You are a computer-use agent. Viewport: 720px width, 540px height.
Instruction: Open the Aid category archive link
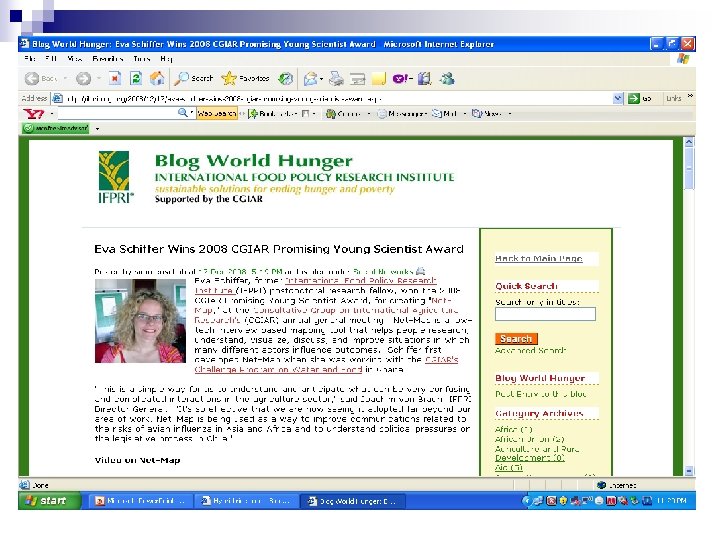click(x=509, y=467)
